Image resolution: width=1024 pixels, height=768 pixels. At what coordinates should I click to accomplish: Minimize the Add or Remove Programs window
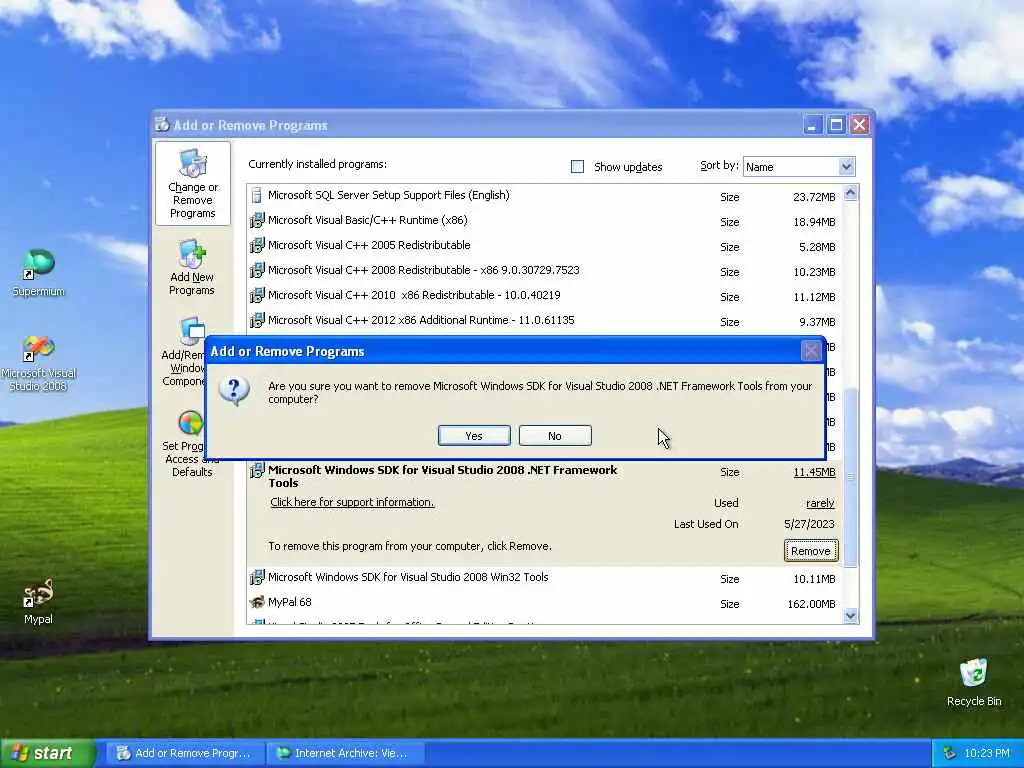pos(812,125)
